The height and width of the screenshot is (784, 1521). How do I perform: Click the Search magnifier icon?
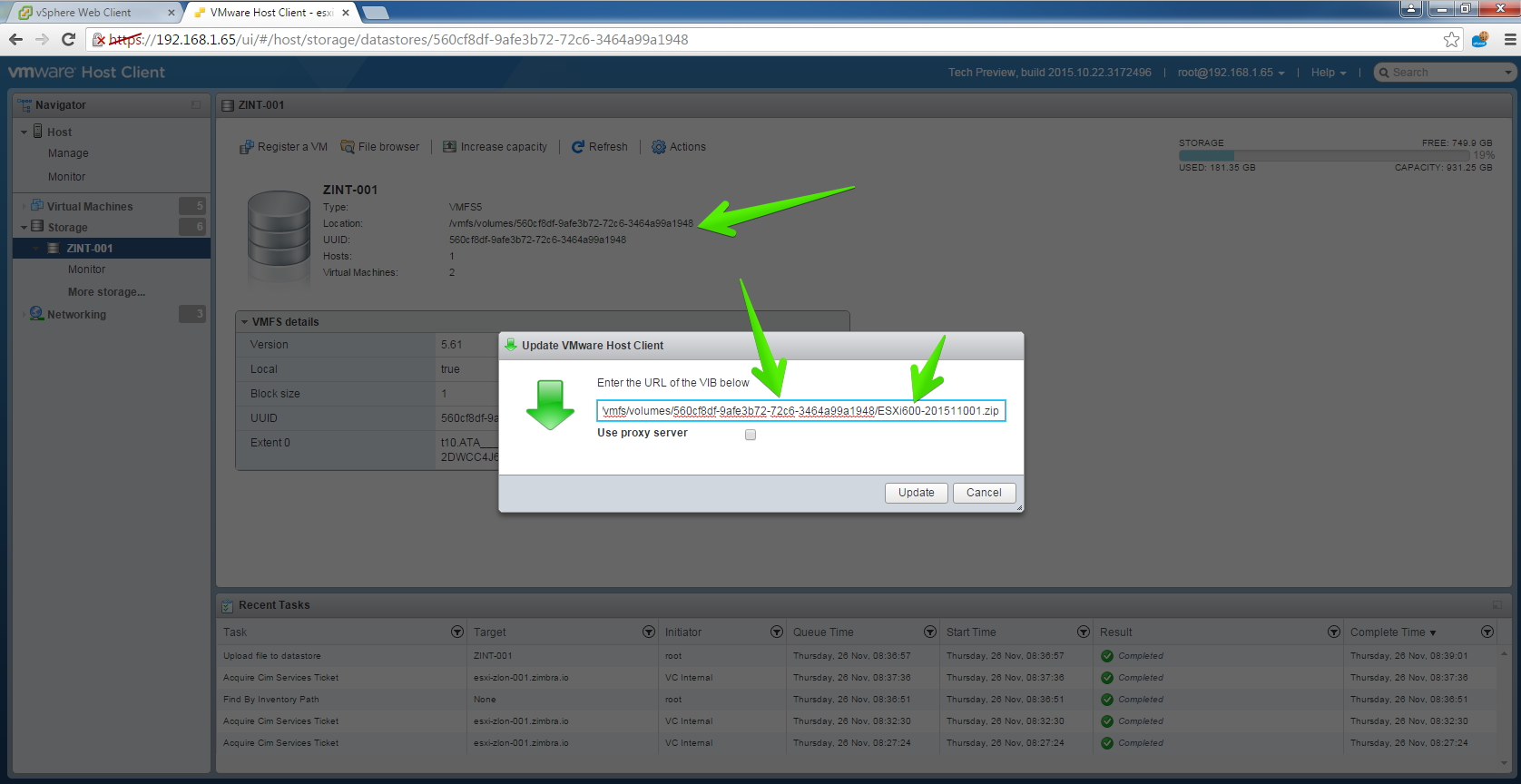click(x=1384, y=73)
